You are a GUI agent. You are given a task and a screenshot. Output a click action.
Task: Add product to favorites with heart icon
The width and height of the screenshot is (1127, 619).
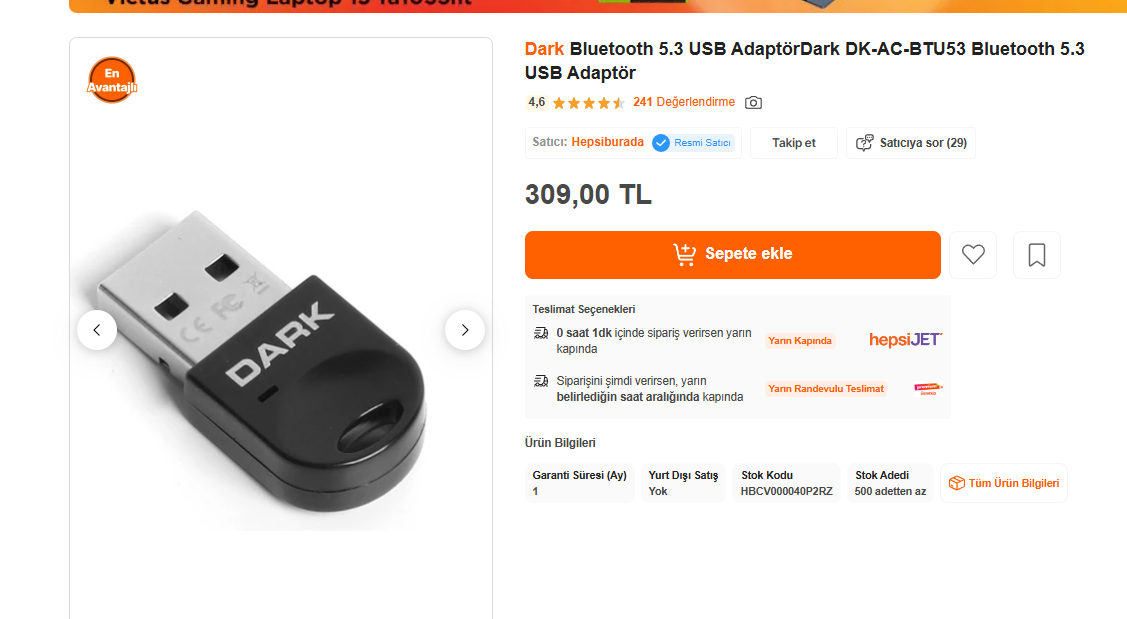tap(972, 255)
